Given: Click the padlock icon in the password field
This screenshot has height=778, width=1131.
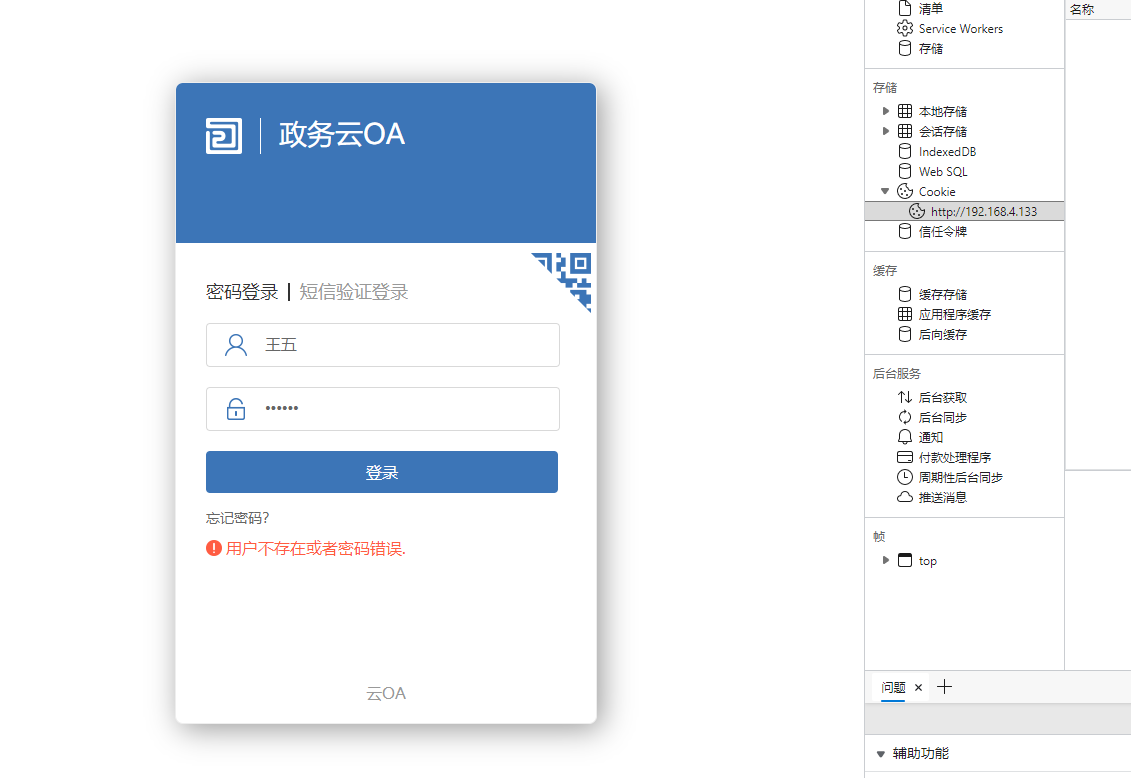Looking at the screenshot, I should coord(235,409).
